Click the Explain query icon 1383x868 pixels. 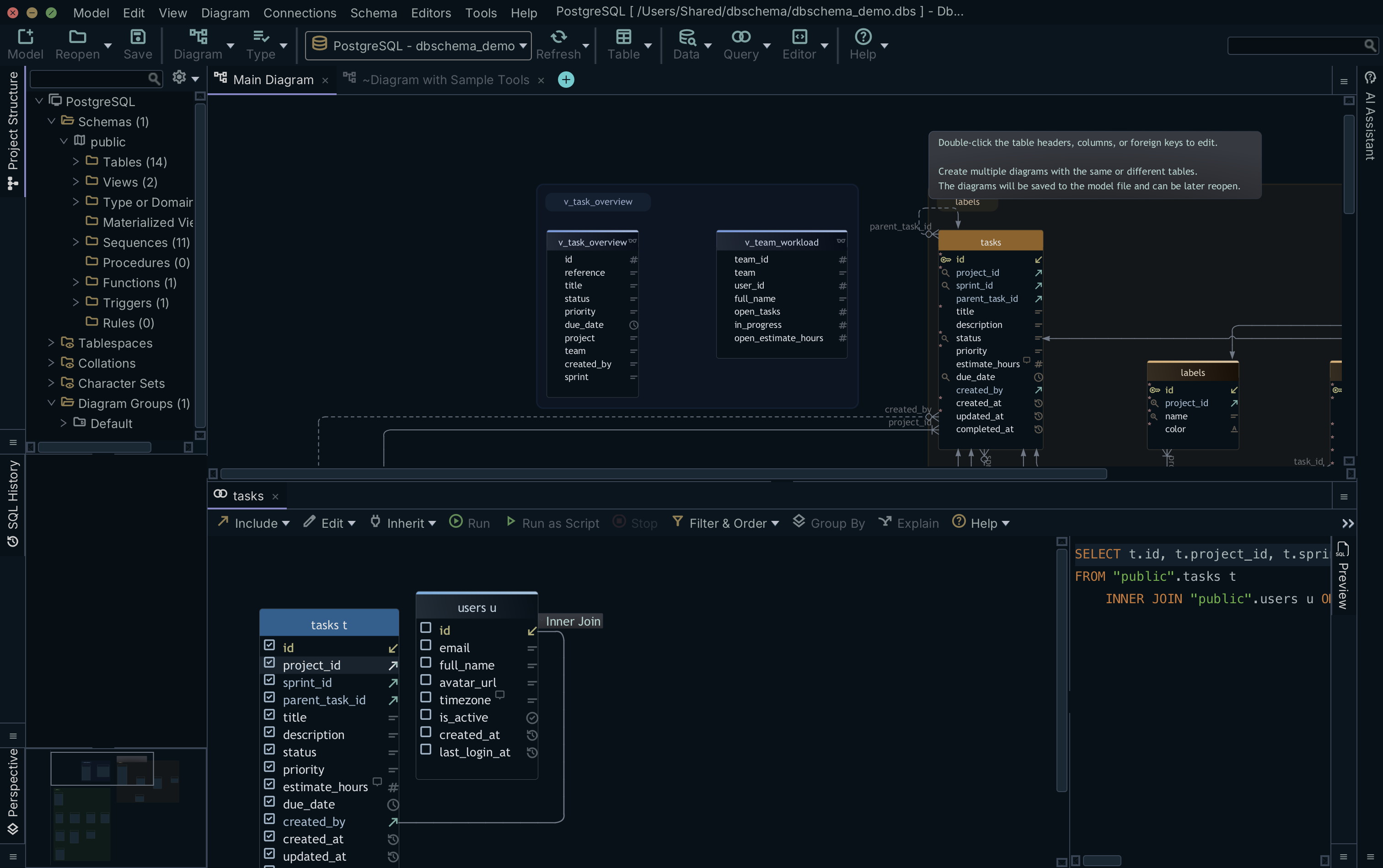click(x=908, y=523)
